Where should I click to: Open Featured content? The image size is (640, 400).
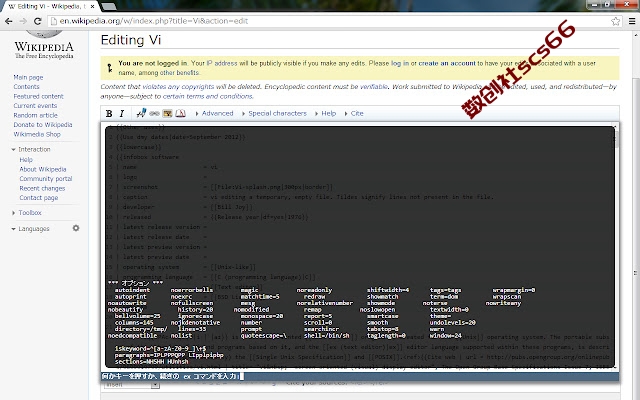click(x=38, y=96)
